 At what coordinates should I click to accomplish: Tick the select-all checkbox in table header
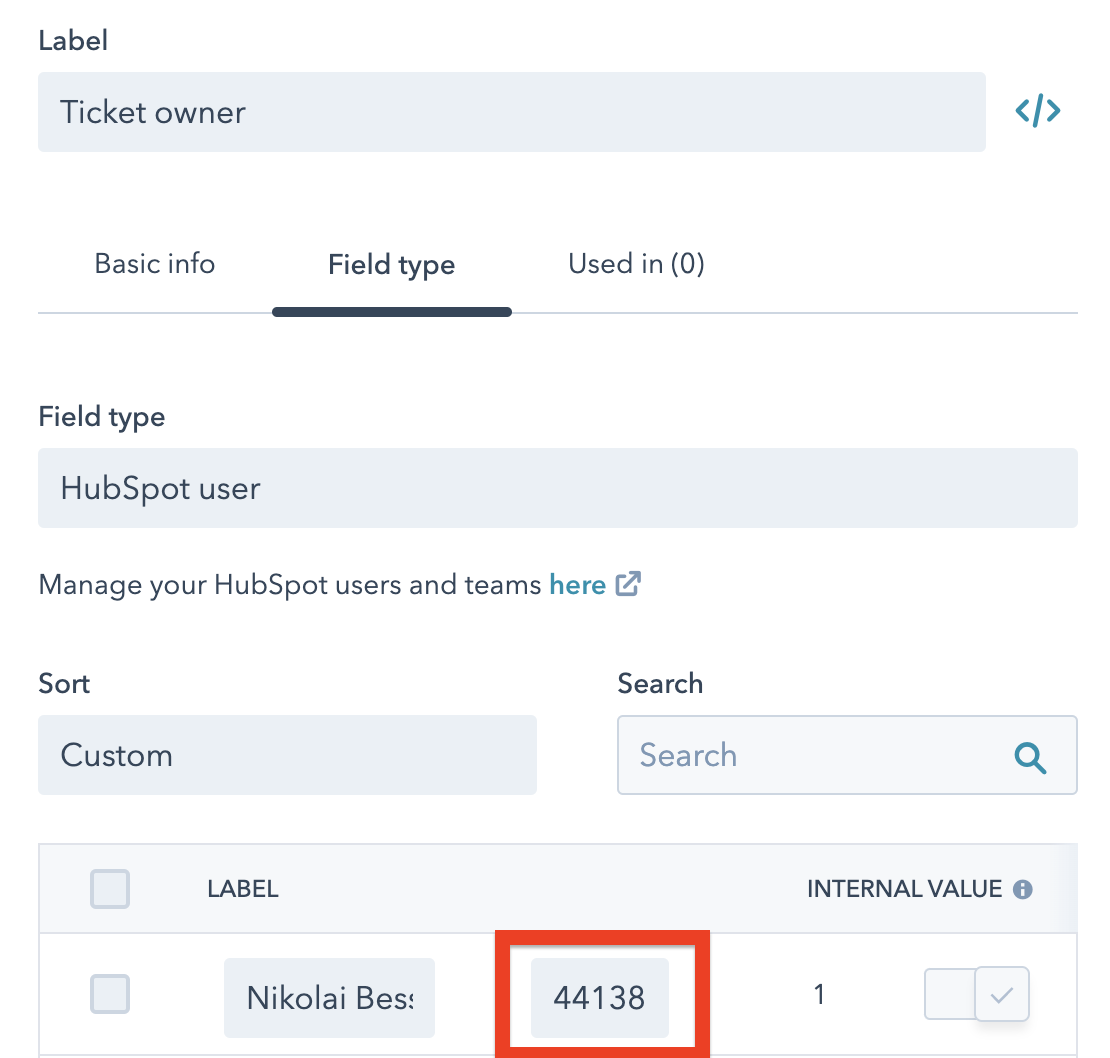tap(110, 889)
